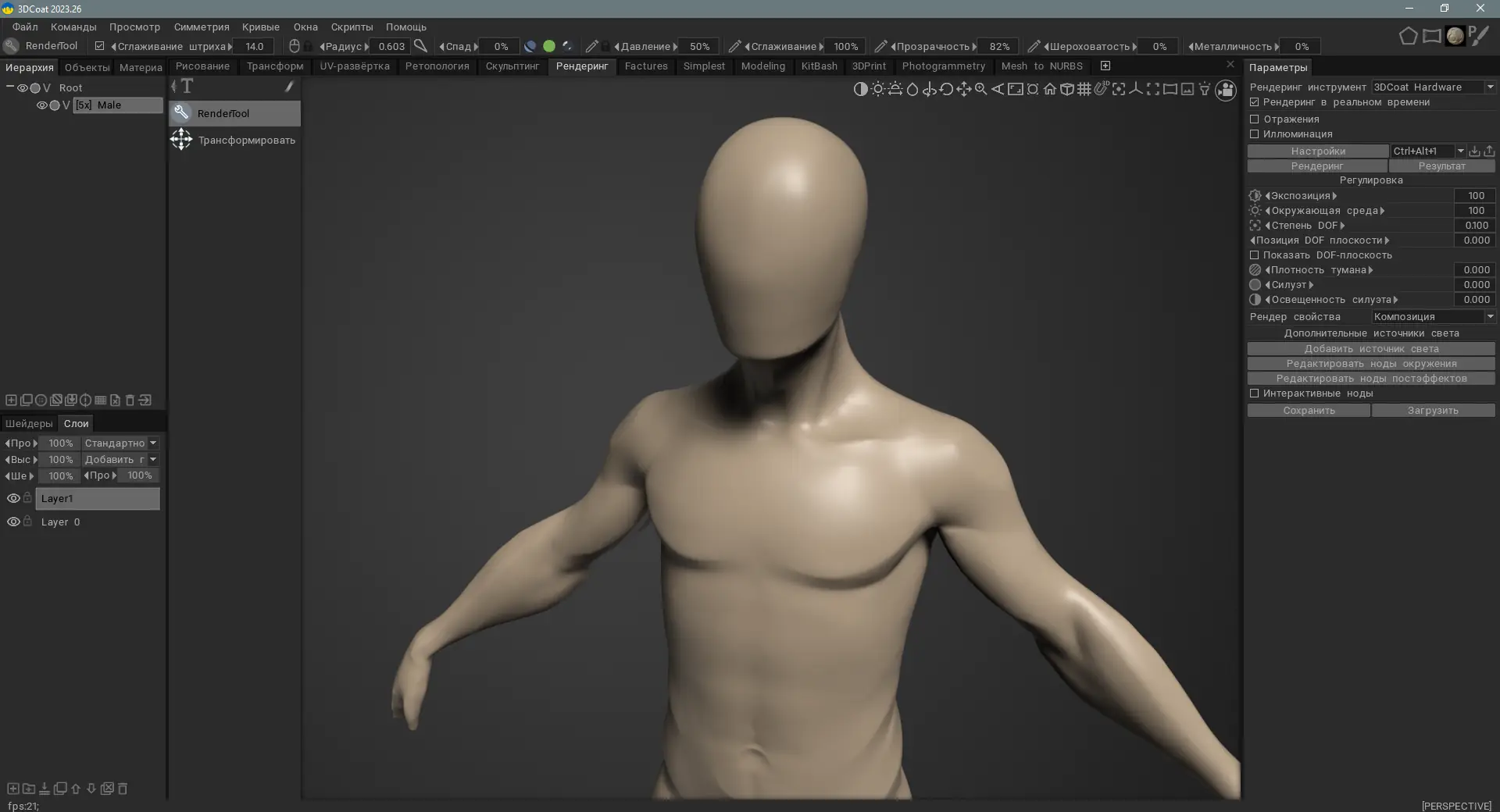Screen dimensions: 1500x812
Task: Decrease Радиус using its left arrow
Action: [322, 47]
